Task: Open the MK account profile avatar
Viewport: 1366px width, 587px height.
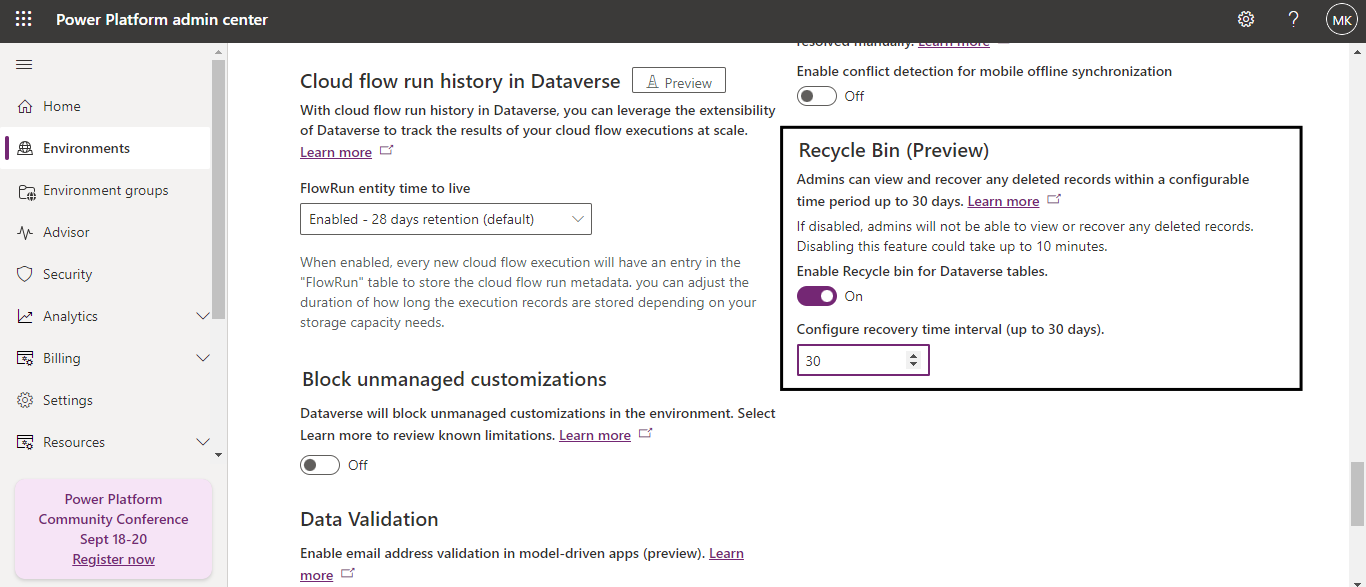Action: click(1341, 20)
